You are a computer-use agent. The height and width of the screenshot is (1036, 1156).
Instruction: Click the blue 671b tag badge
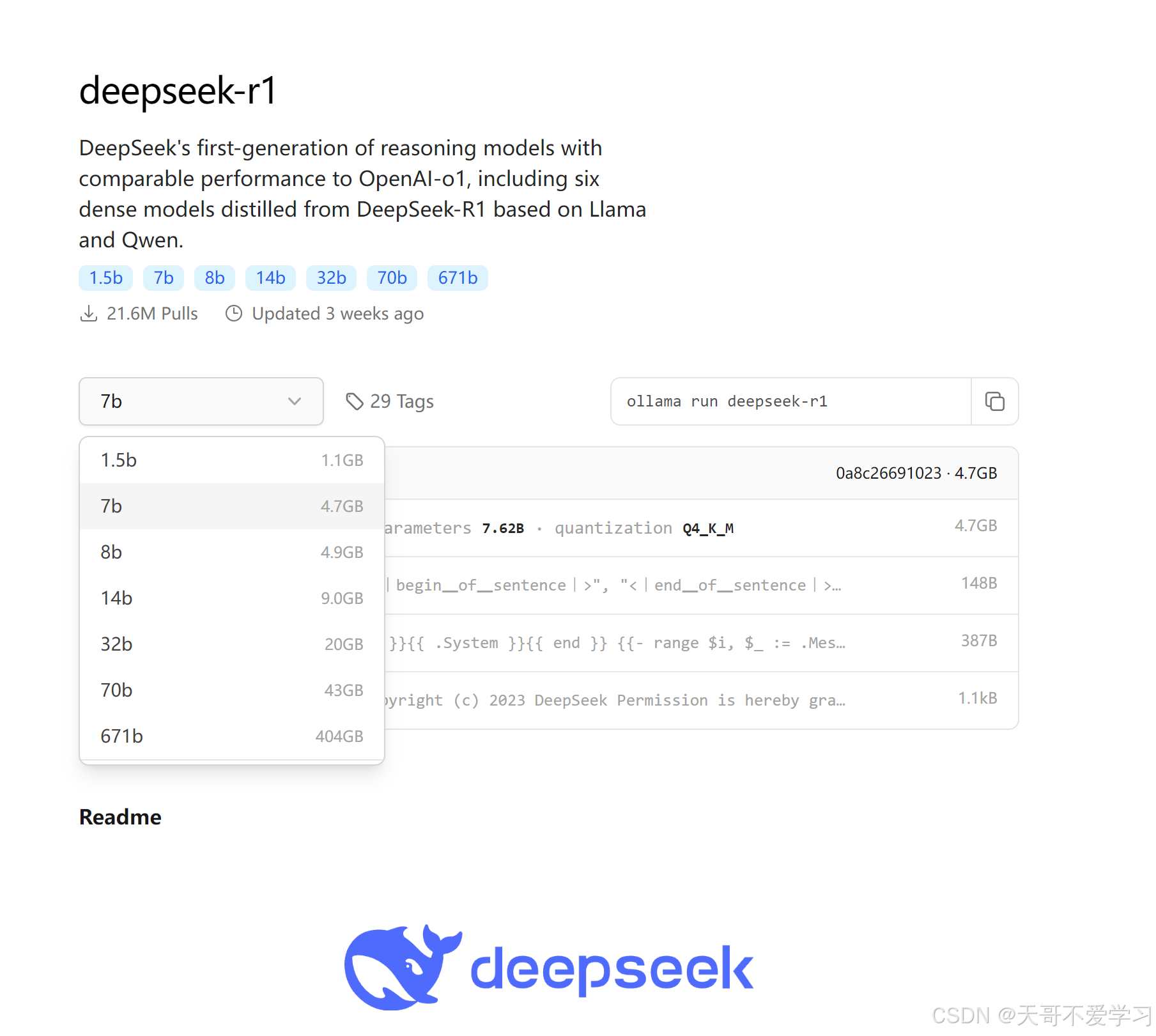(458, 278)
